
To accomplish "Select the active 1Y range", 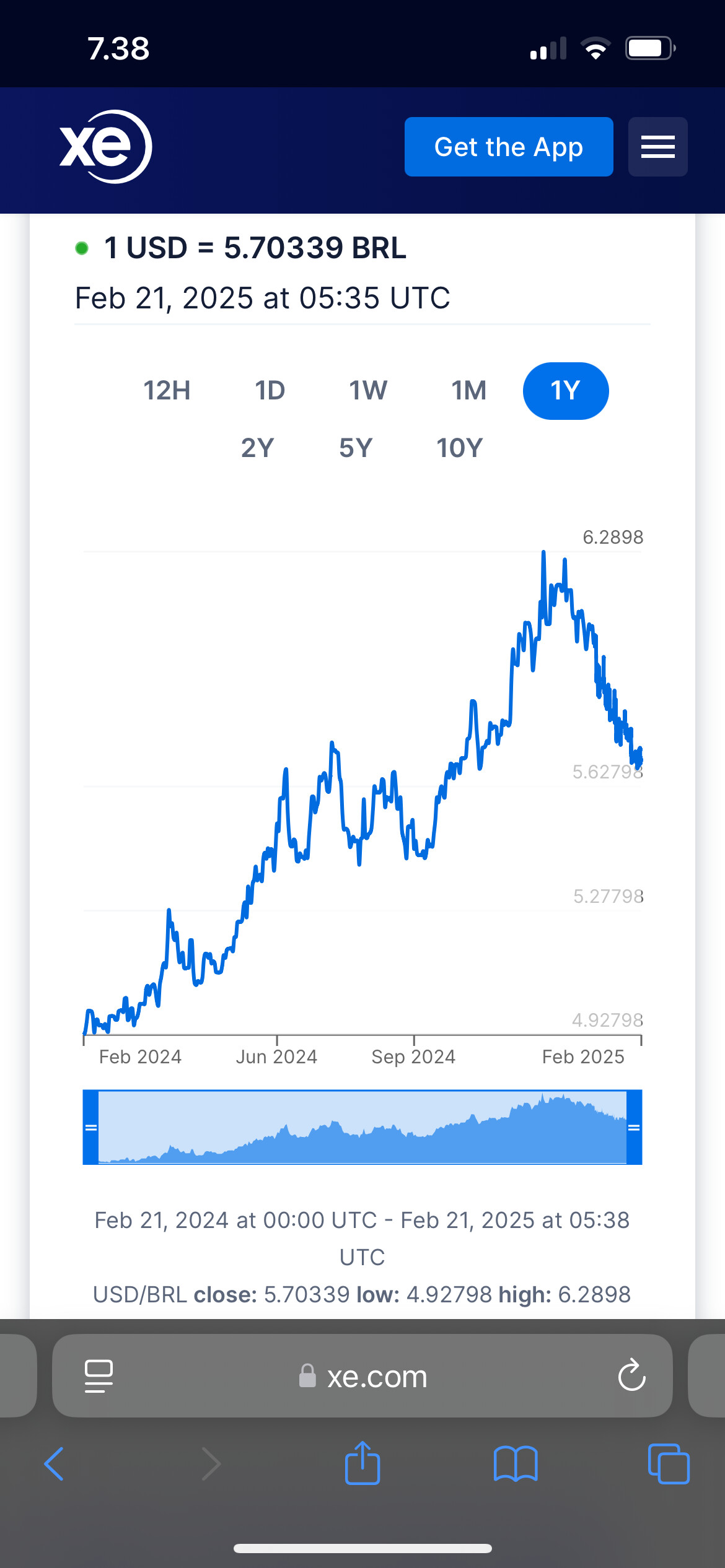I will point(566,391).
